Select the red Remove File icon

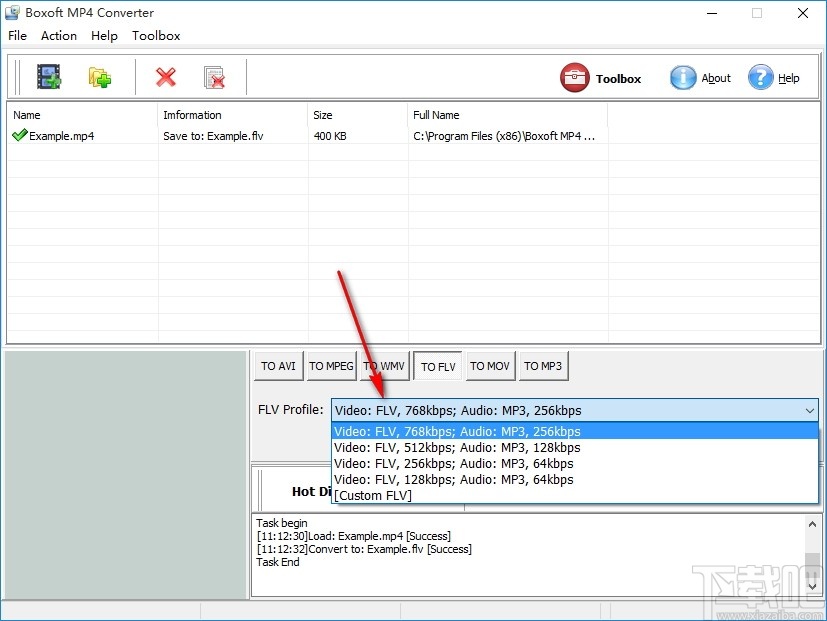coord(165,77)
